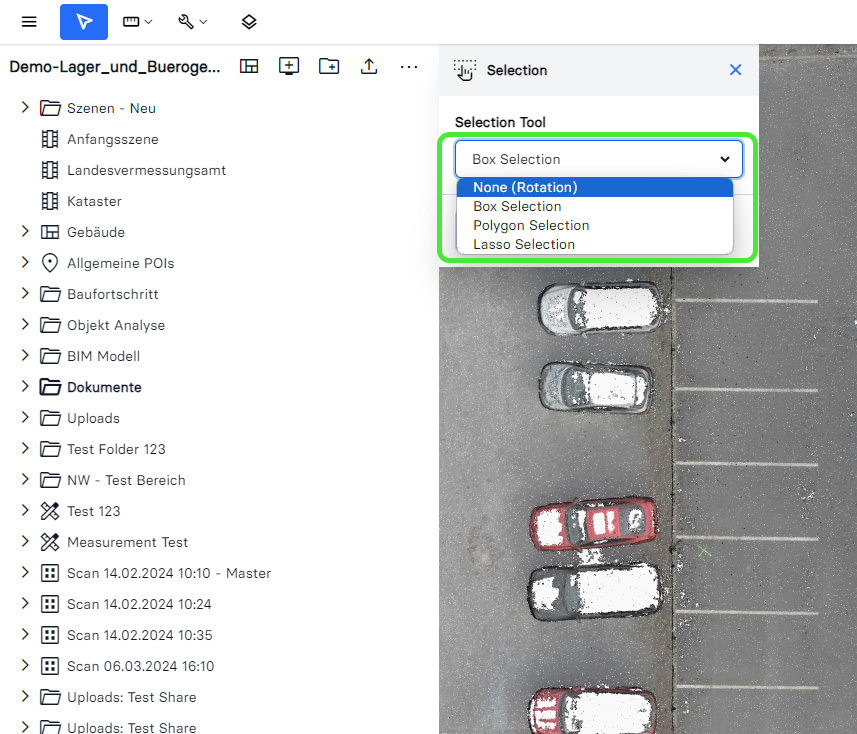Select Scan 14.02.2024 10:10 - Master item
The height and width of the screenshot is (734, 857).
(169, 573)
